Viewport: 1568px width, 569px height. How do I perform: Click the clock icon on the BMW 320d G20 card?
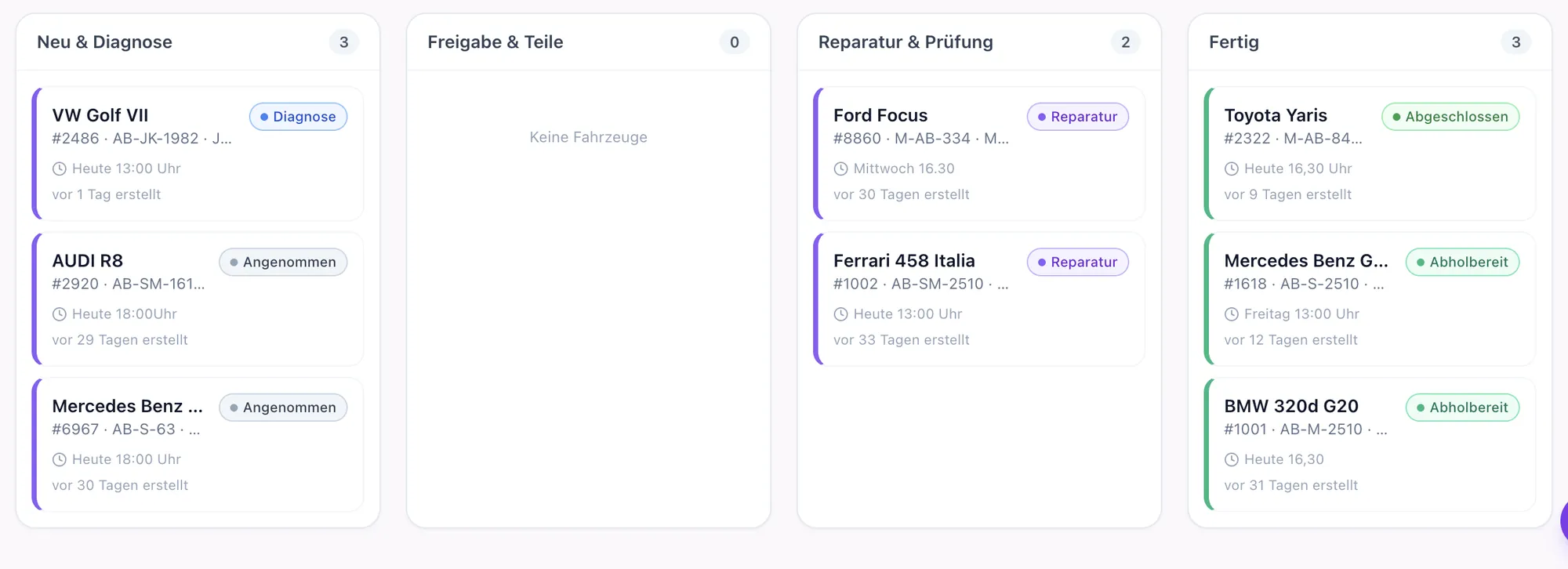pyautogui.click(x=1232, y=459)
